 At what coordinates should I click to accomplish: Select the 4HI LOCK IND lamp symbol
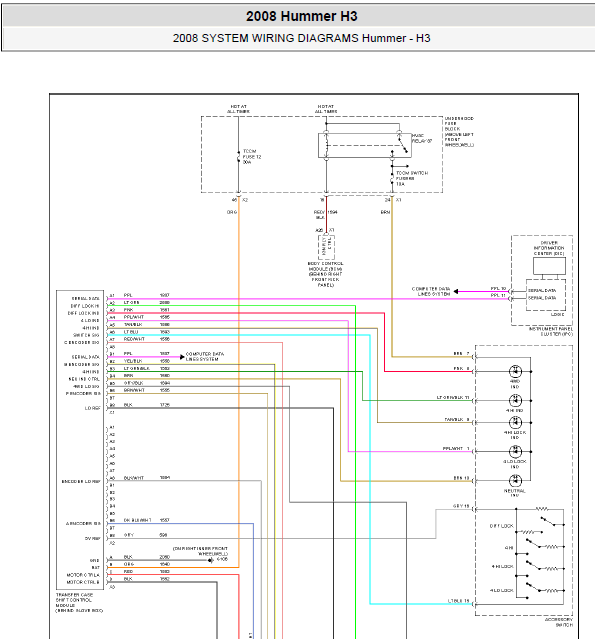(515, 423)
